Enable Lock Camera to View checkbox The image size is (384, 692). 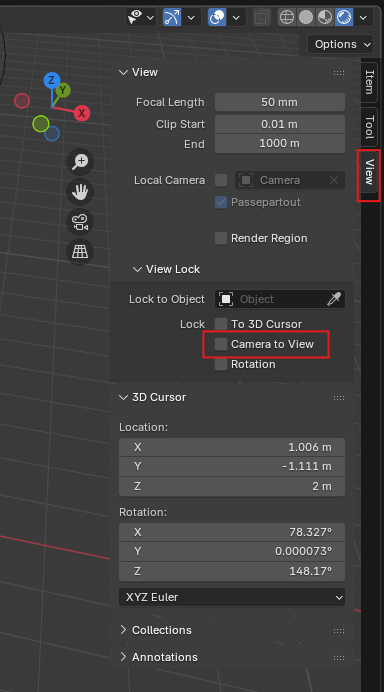[x=221, y=344]
